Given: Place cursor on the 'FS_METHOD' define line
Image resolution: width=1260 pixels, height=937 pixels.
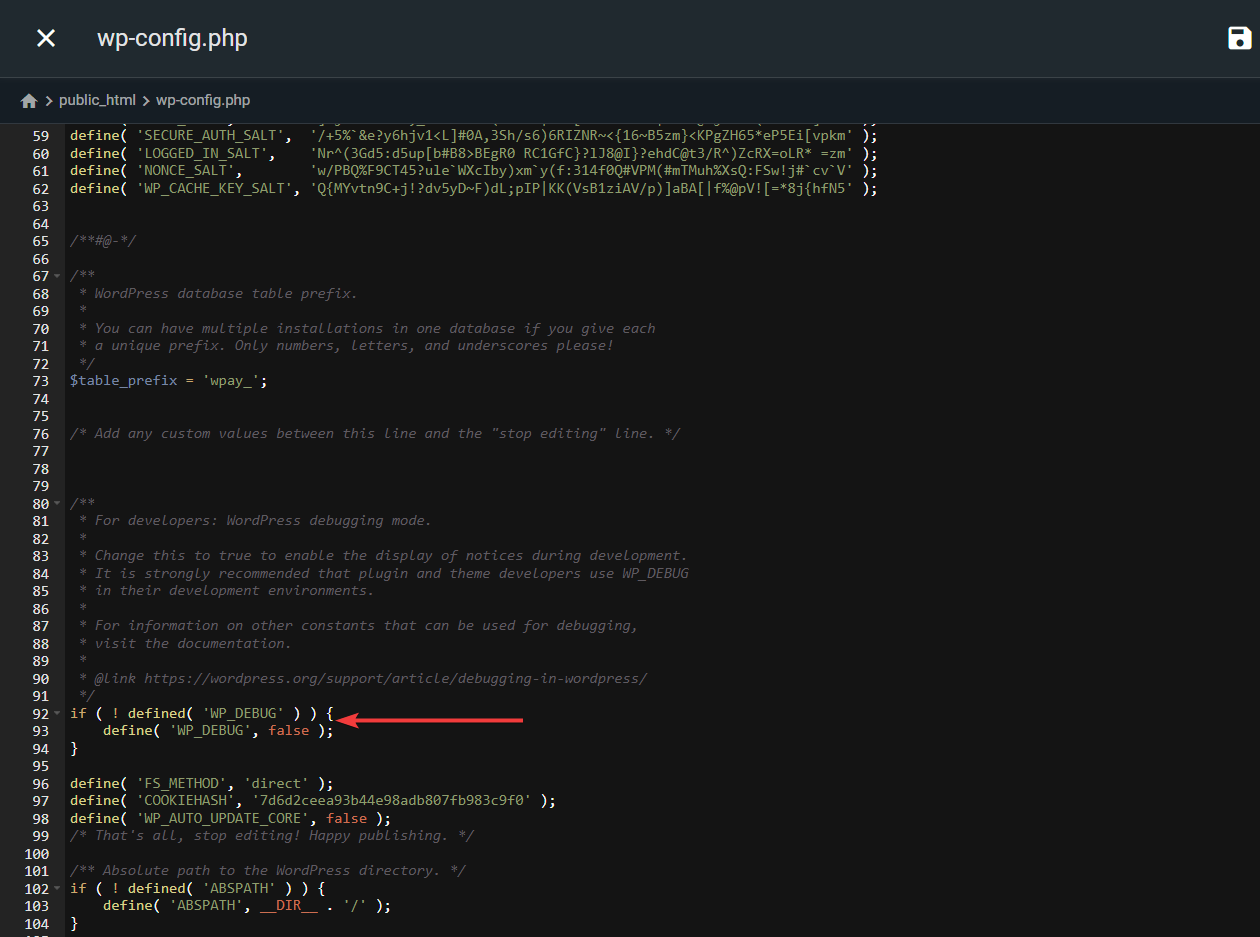Looking at the screenshot, I should pyautogui.click(x=200, y=783).
